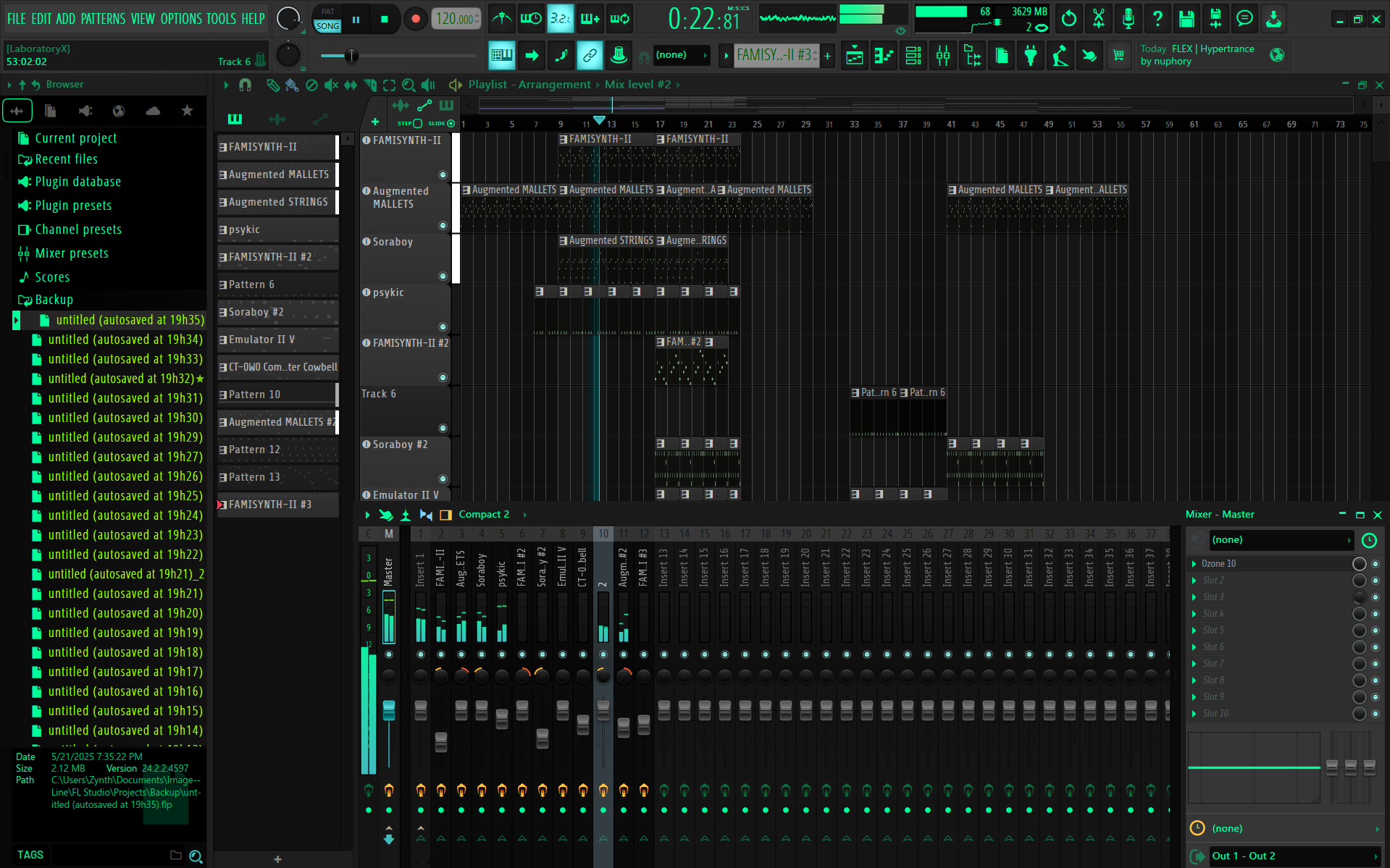Mute the FAMISYNTH-II playlist track
This screenshot has height=868, width=1390.
[x=443, y=174]
